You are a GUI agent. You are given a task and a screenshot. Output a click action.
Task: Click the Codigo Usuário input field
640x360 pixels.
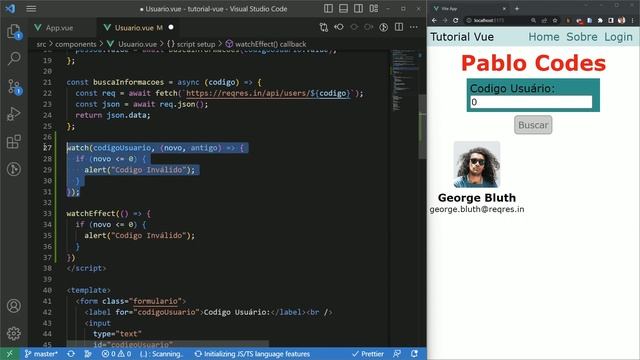point(531,102)
